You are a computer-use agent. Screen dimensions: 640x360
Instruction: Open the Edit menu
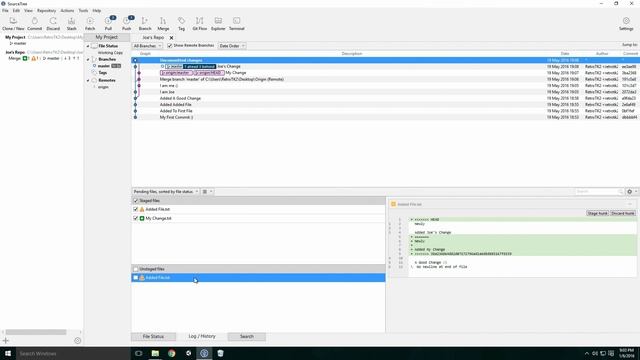[x=16, y=11]
